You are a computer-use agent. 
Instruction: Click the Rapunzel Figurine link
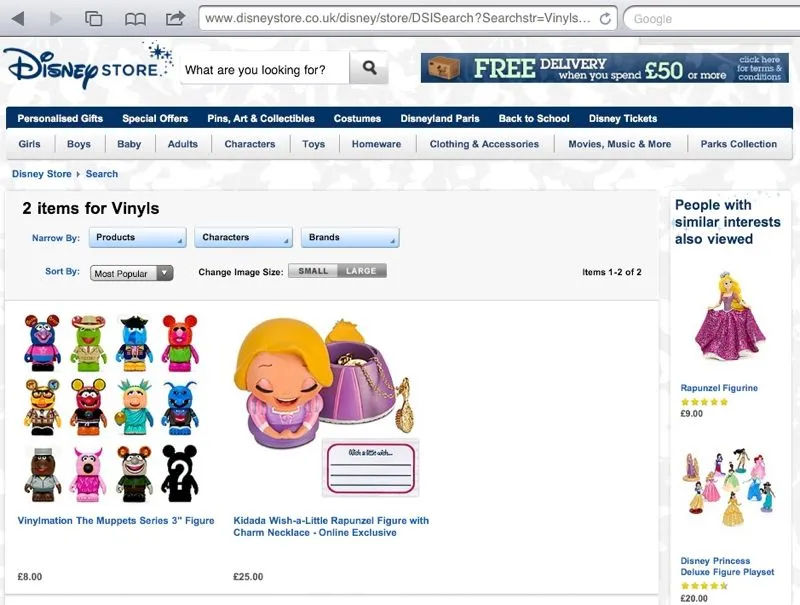pos(719,388)
